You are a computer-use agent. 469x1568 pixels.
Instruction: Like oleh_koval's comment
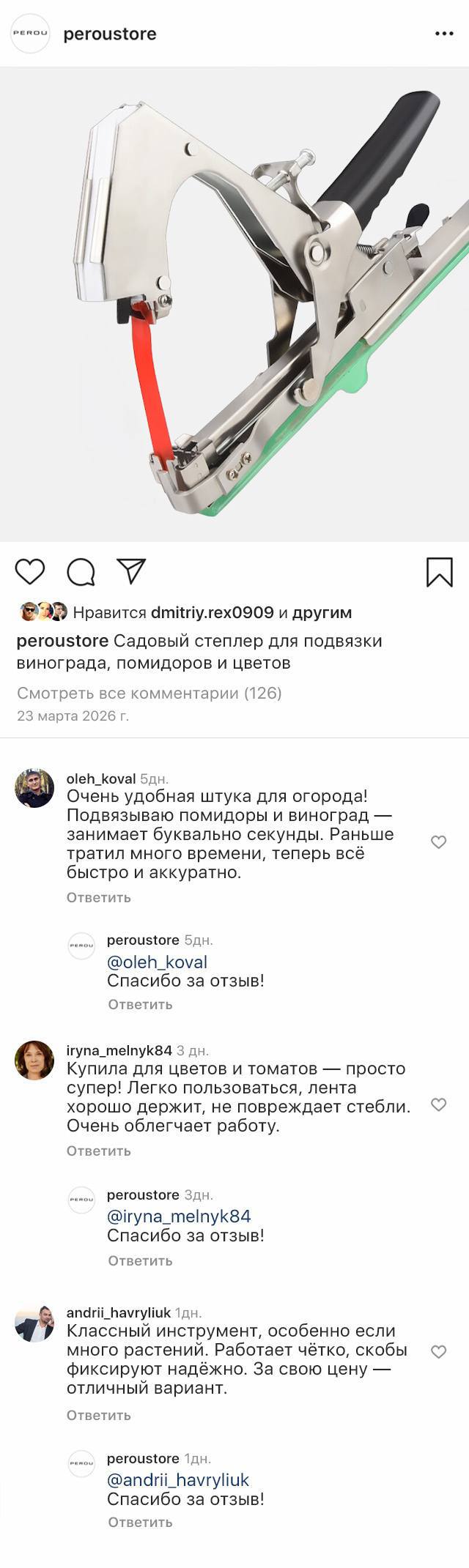tap(438, 842)
